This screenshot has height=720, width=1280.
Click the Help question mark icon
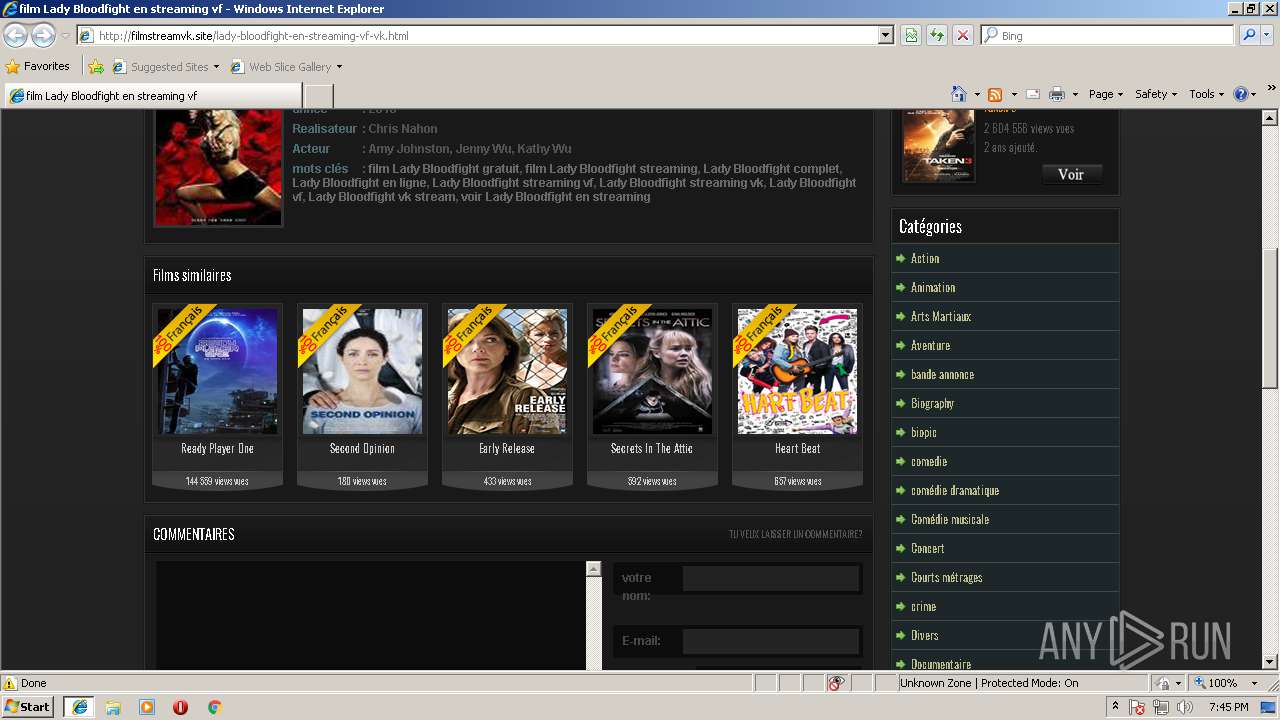coord(1241,94)
